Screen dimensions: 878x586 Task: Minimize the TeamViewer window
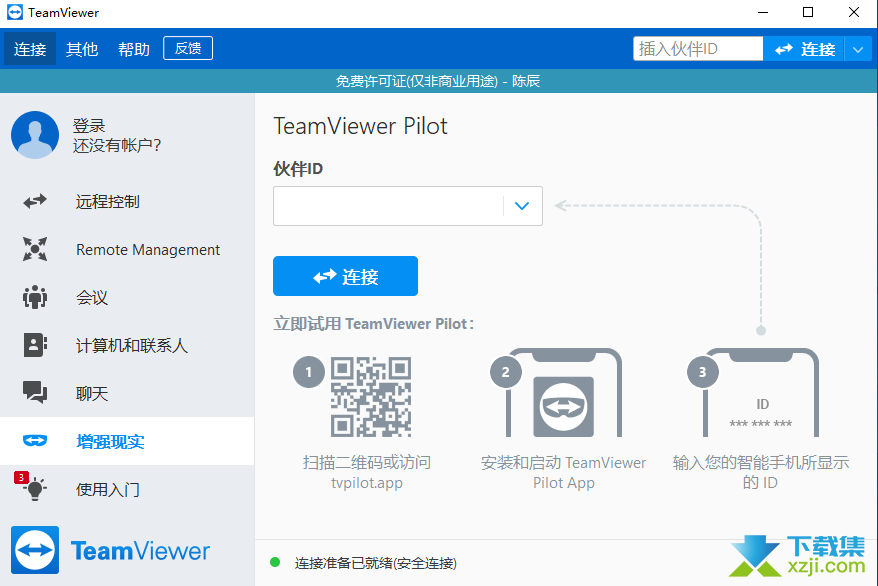click(763, 12)
